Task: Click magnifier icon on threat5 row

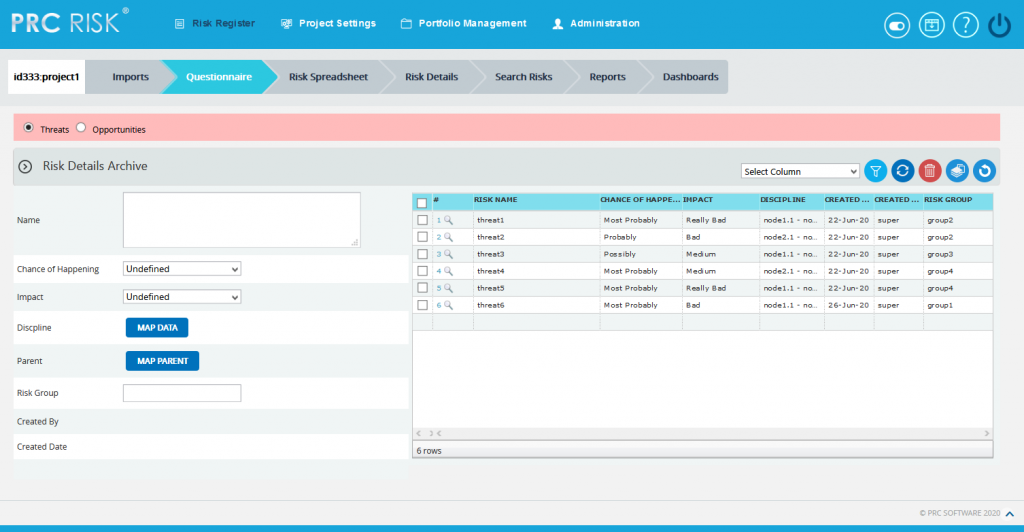Action: 448,288
